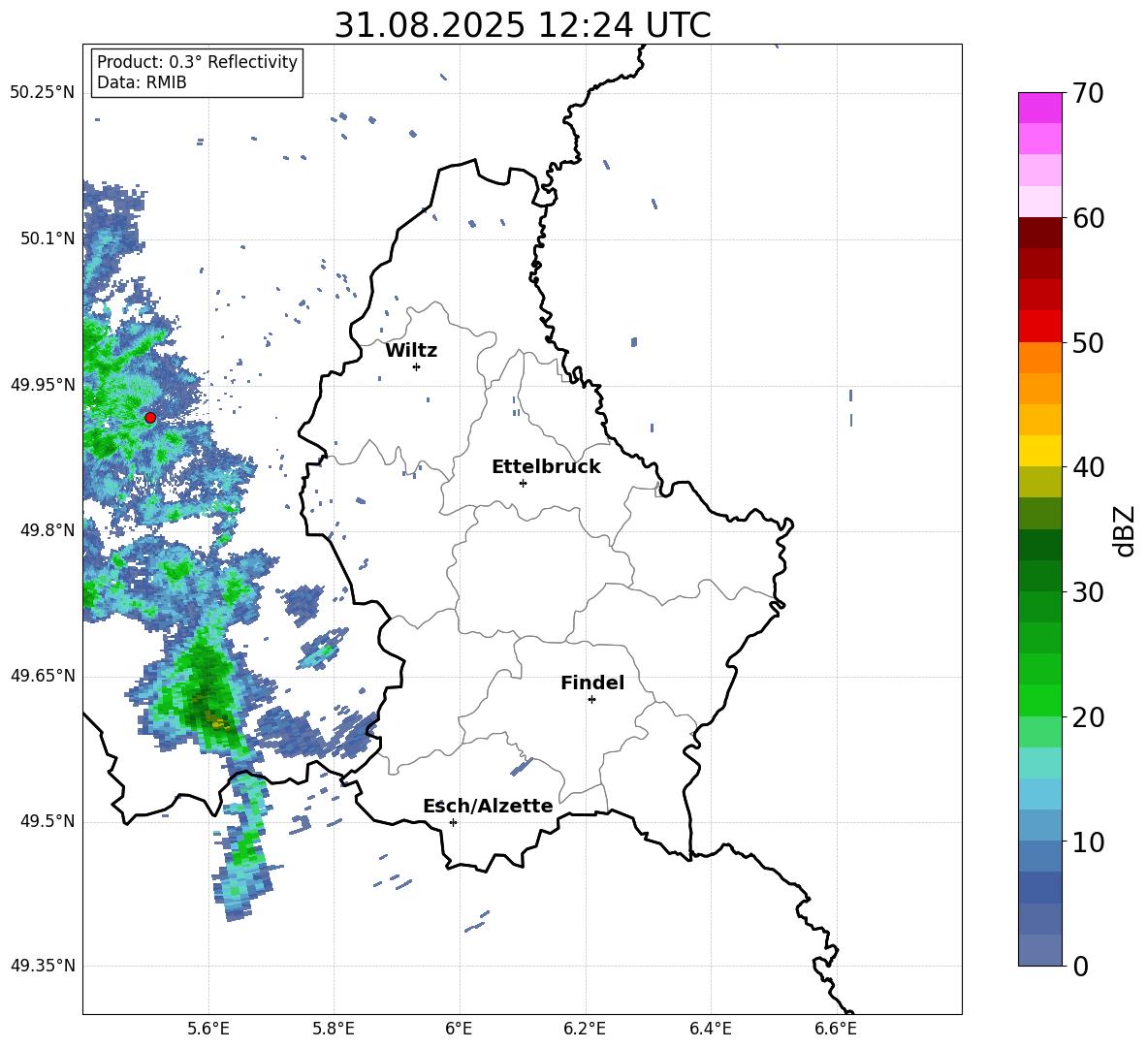Click the Wiltz station cross marker
Viewport: 1148px width, 1048px height.
tap(417, 366)
